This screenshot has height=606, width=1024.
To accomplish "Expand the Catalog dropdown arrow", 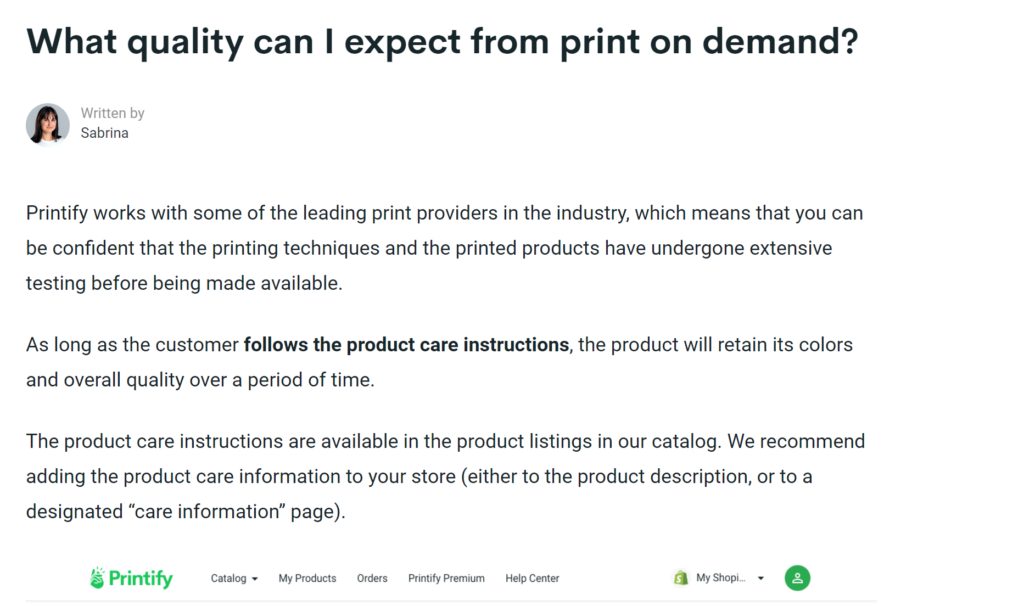I will [x=255, y=579].
